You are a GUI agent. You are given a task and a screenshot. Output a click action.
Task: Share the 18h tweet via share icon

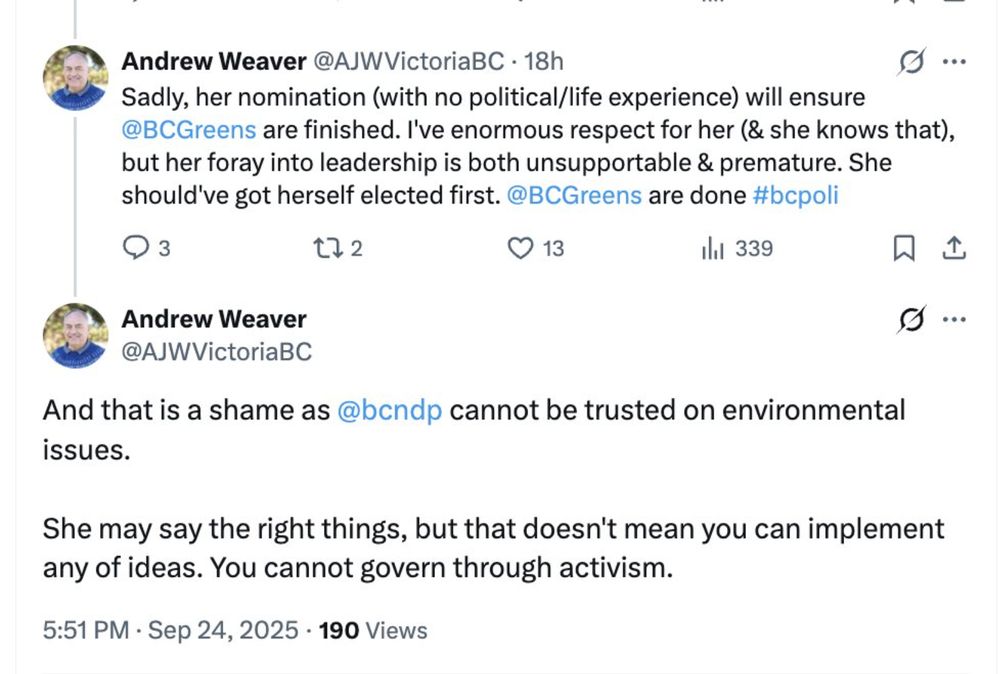pos(954,248)
